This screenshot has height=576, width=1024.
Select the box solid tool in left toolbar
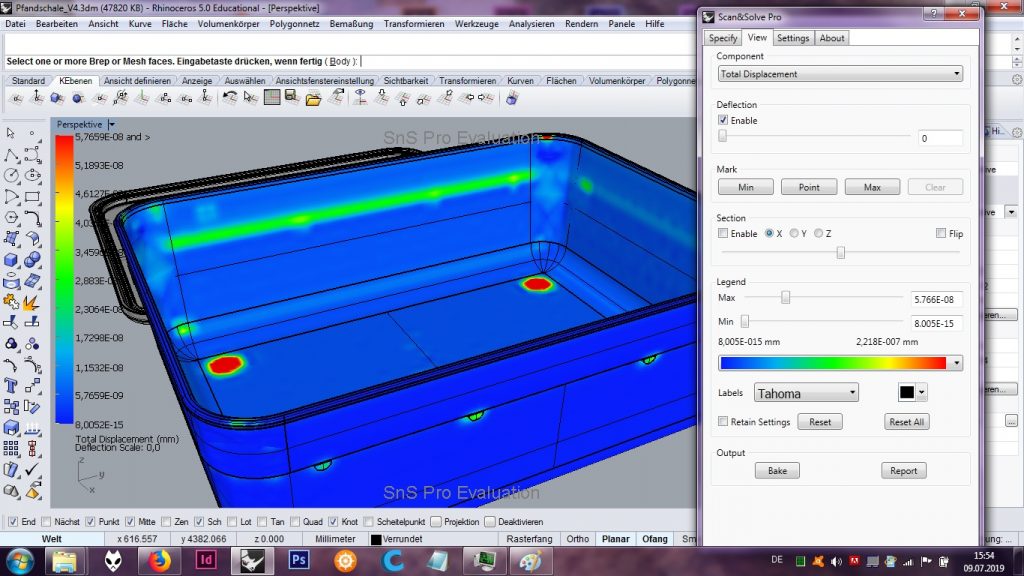pyautogui.click(x=12, y=259)
